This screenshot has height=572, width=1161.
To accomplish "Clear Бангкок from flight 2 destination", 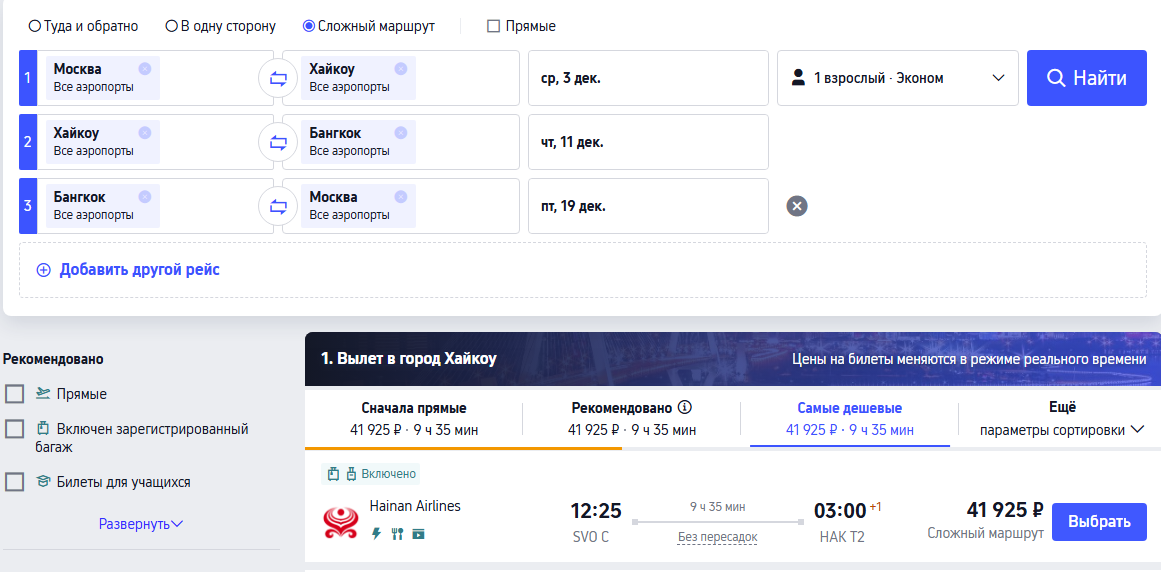I will [401, 133].
